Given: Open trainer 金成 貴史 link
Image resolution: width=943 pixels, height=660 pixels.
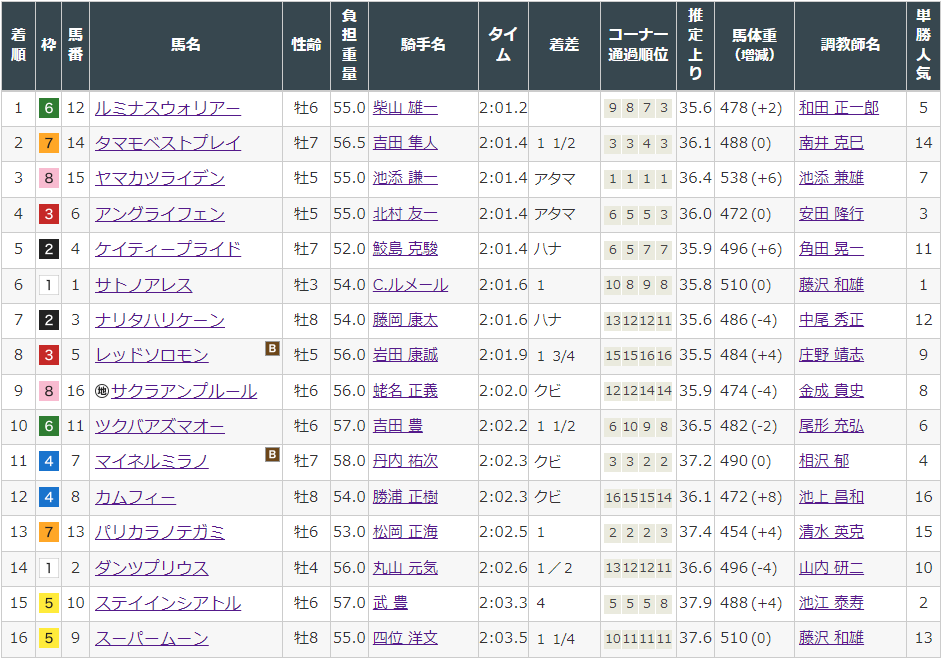Looking at the screenshot, I should (831, 391).
